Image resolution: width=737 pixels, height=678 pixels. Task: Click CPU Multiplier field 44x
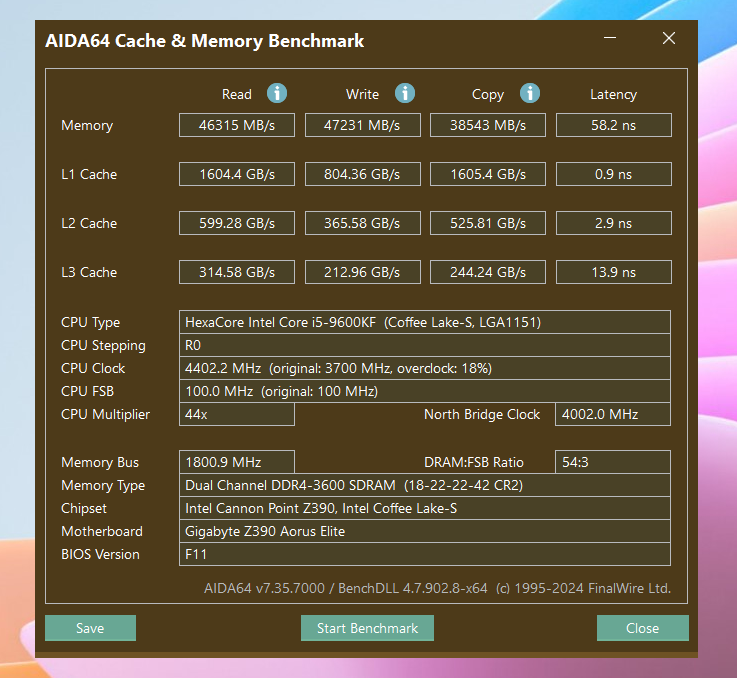[237, 414]
